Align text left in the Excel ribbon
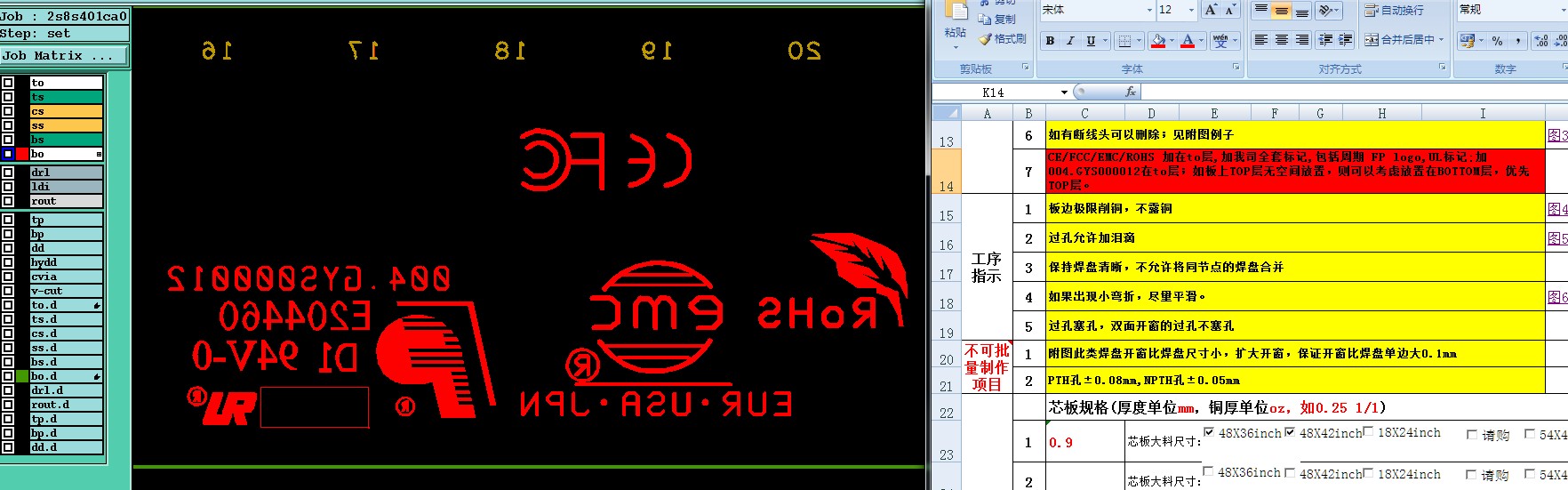 [1260, 40]
